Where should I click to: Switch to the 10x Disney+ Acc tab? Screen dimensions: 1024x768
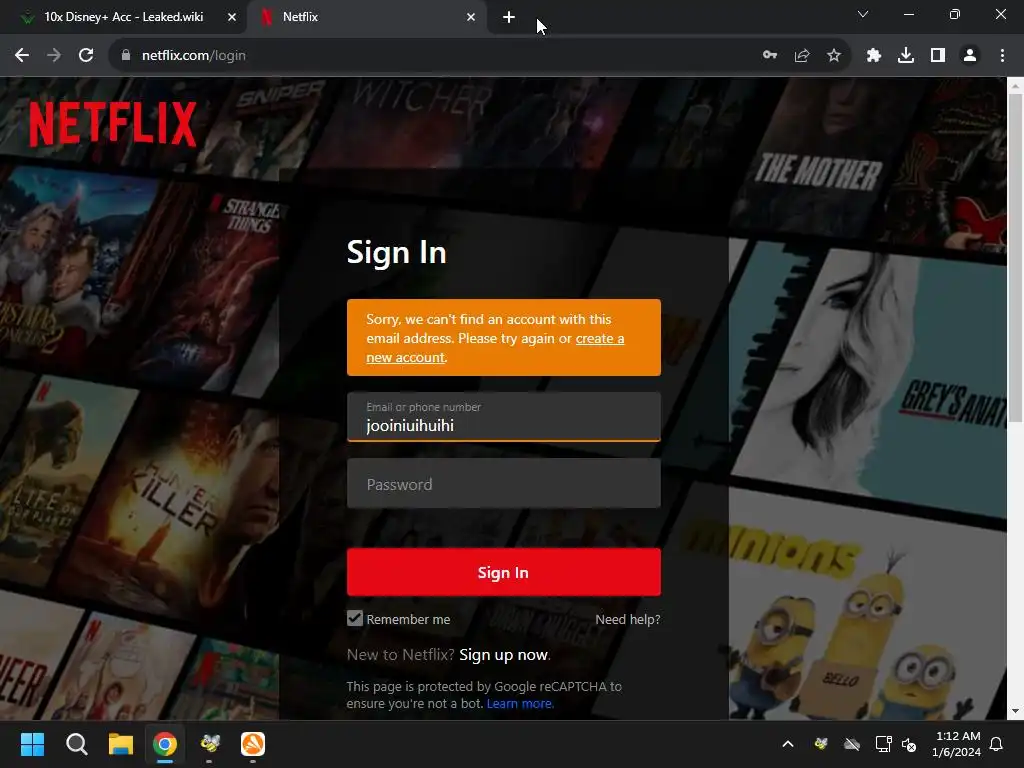[x=123, y=17]
